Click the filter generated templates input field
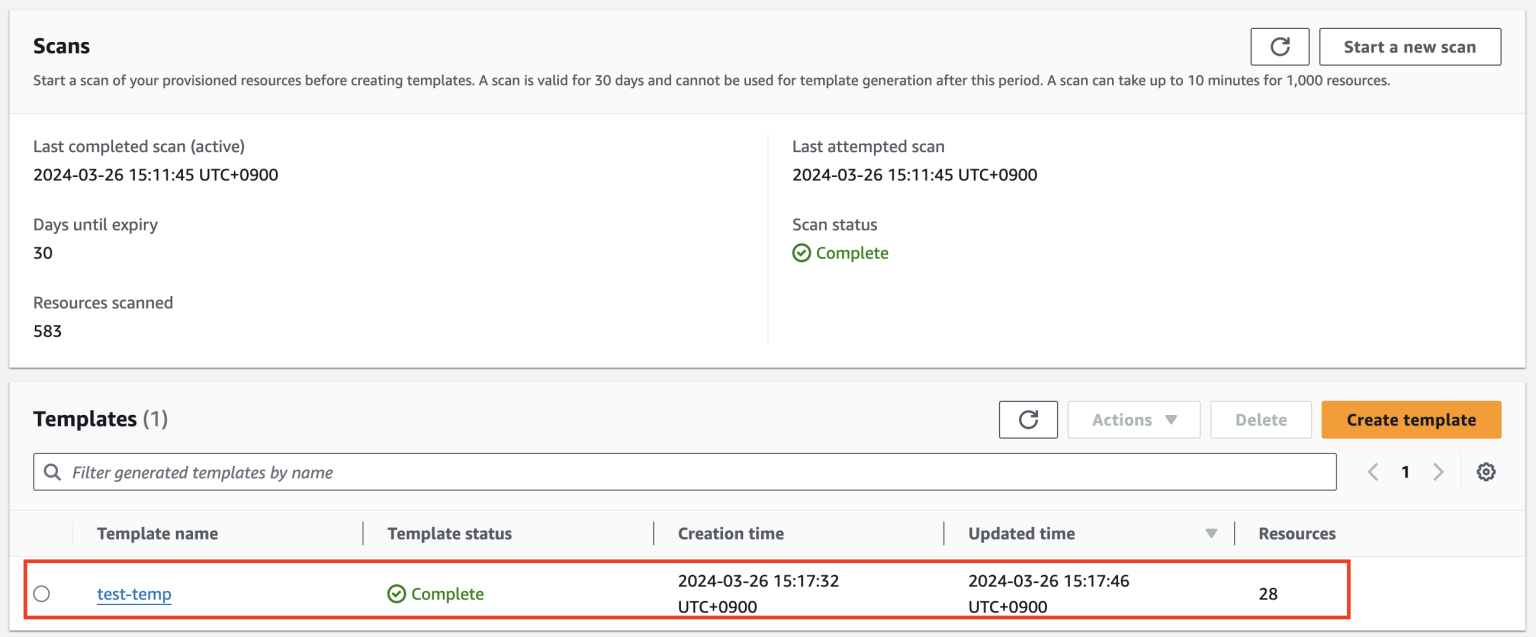This screenshot has width=1536, height=637. pos(400,471)
